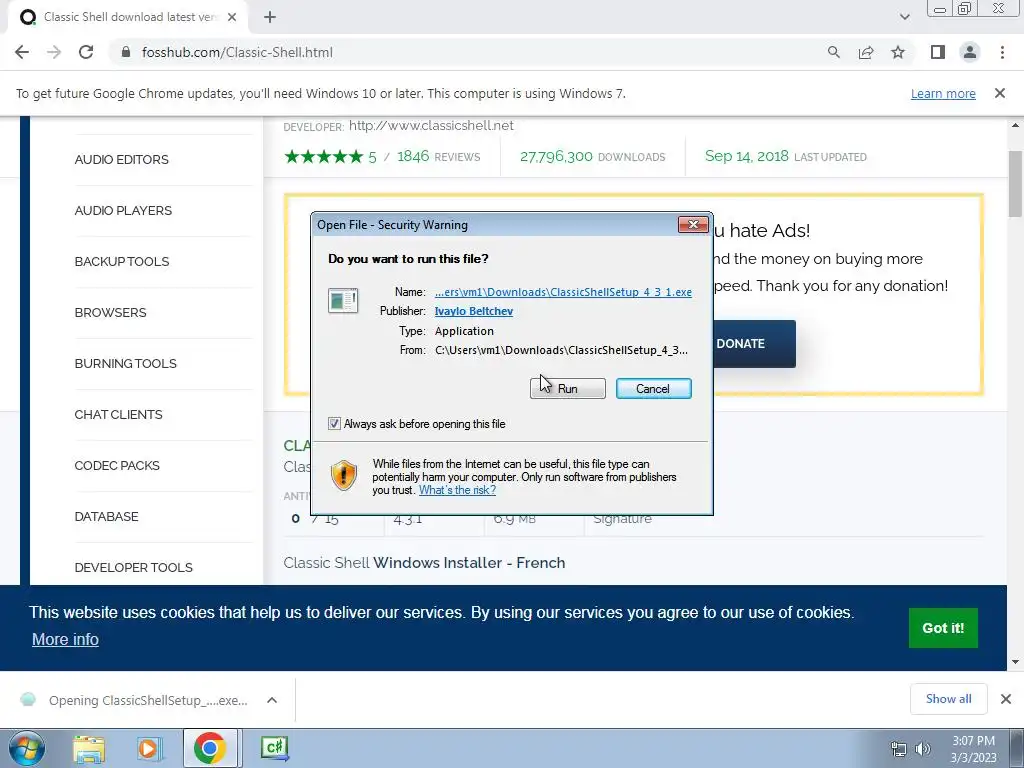
Task: Go back to the previous page
Action: coord(22,52)
